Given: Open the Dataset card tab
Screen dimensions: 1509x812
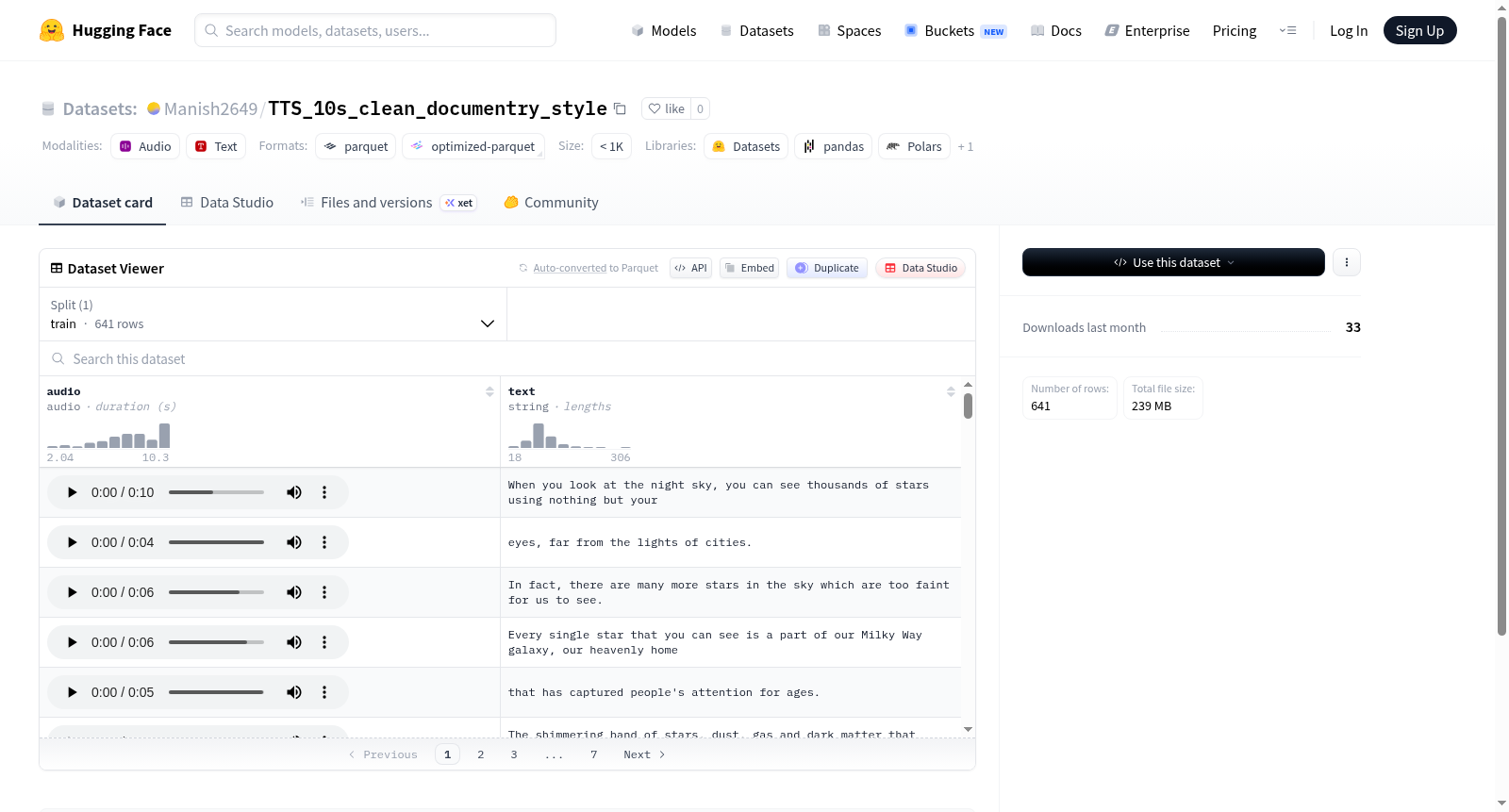Looking at the screenshot, I should pos(103,202).
